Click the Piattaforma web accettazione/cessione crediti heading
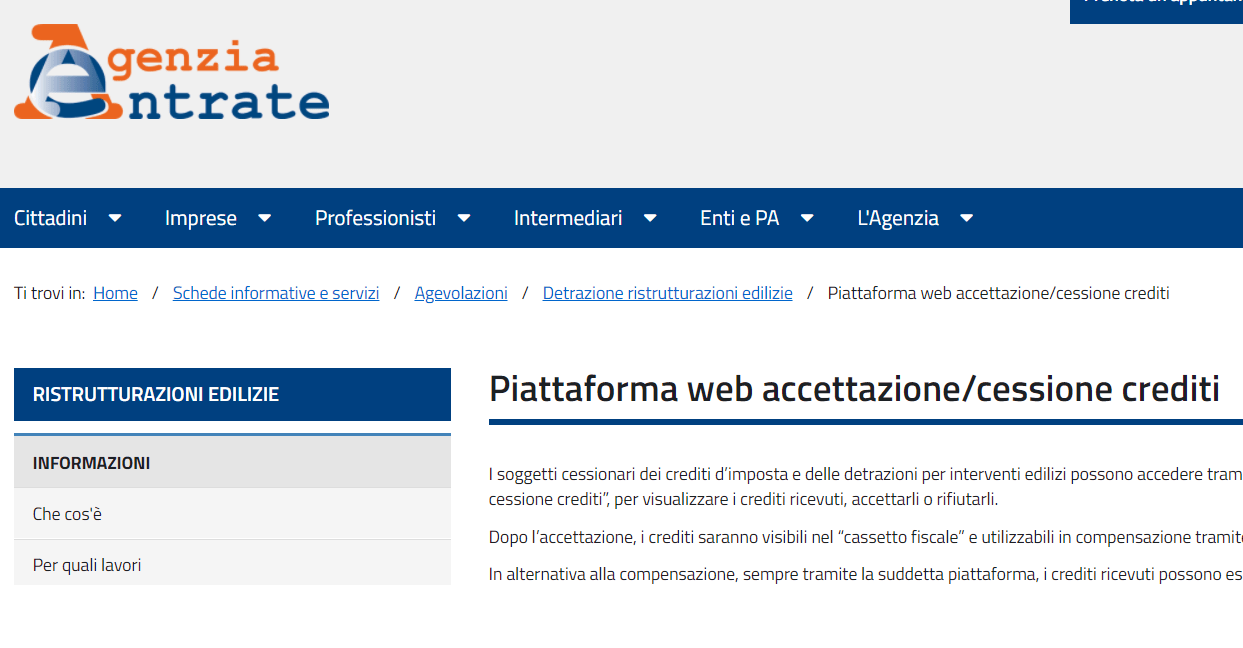This screenshot has height=648, width=1243. [x=854, y=388]
